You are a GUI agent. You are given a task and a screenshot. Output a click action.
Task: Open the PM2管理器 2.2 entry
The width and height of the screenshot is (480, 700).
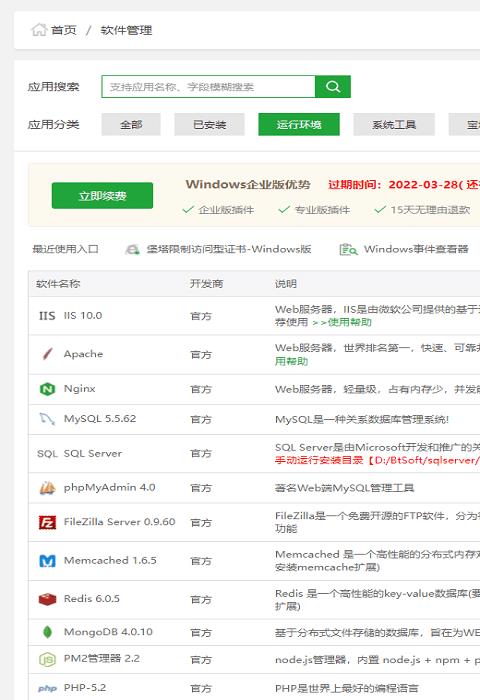tap(102, 658)
